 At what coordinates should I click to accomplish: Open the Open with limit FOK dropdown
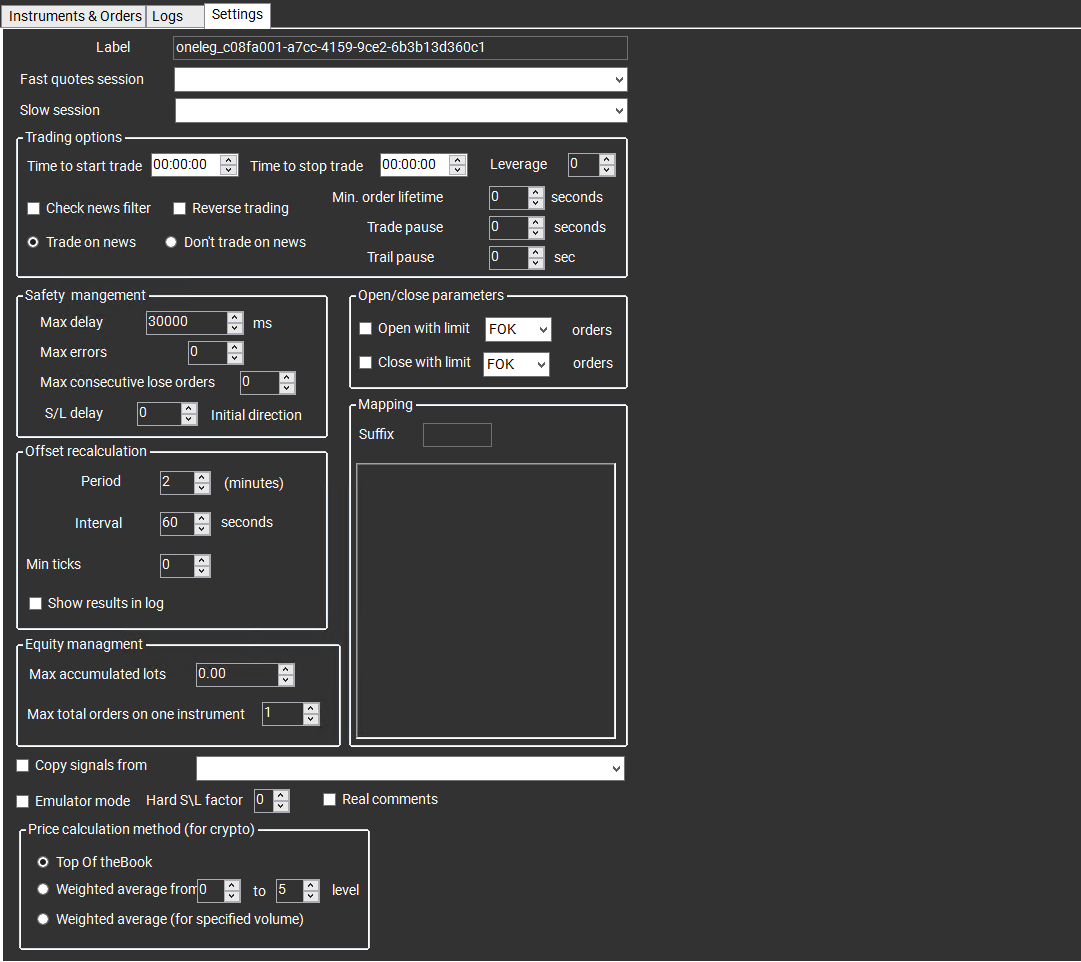click(x=518, y=329)
